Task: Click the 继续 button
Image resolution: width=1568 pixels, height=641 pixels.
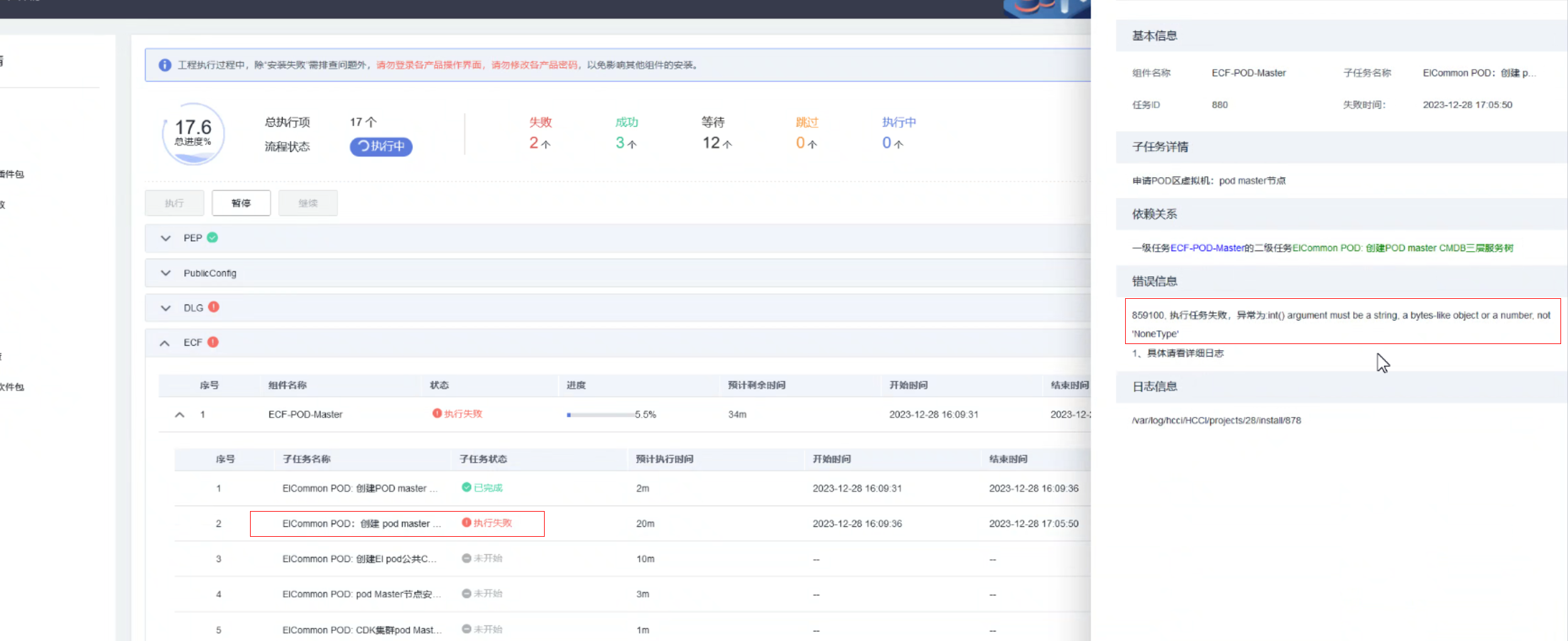Action: pyautogui.click(x=308, y=203)
